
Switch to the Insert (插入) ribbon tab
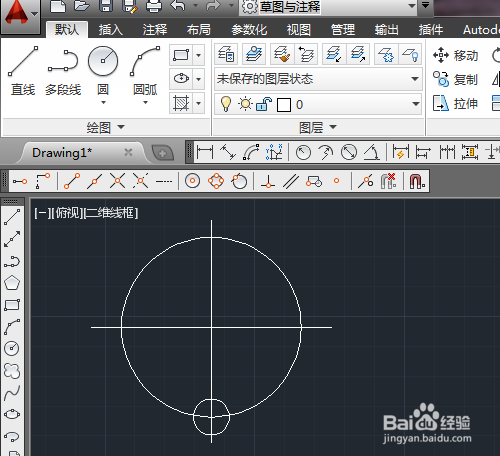click(111, 30)
